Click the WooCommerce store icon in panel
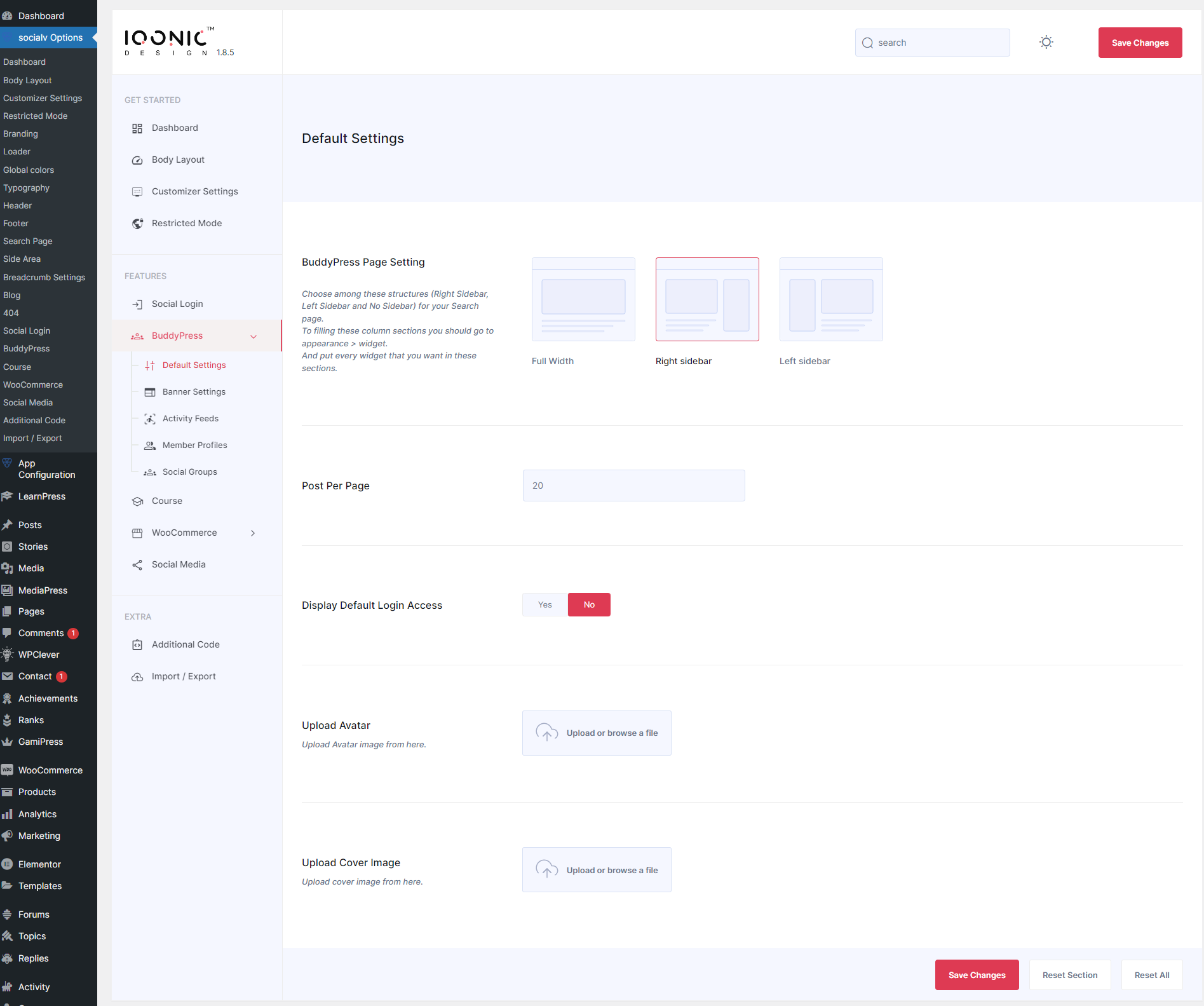1204x1006 pixels. point(137,533)
